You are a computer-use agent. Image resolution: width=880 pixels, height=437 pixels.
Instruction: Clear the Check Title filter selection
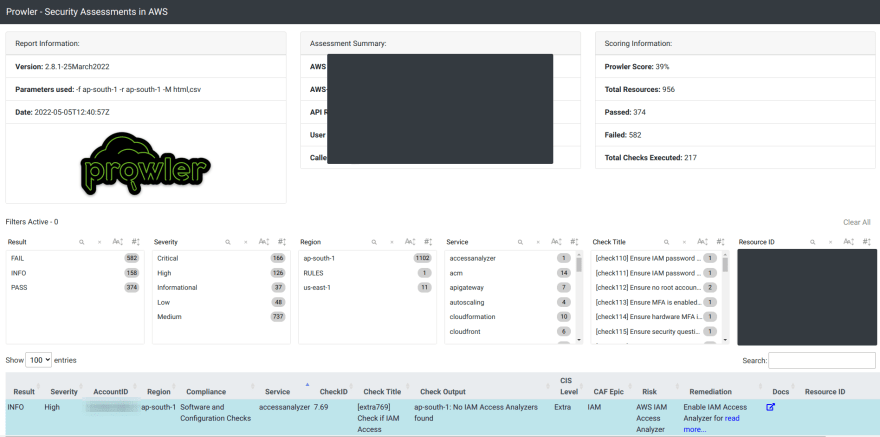(684, 242)
